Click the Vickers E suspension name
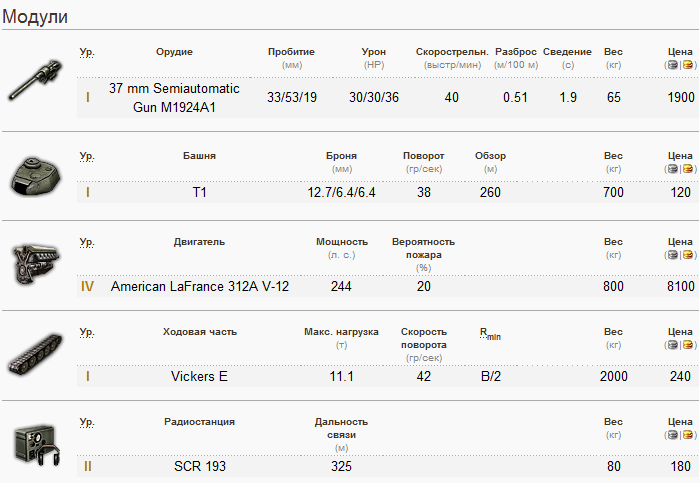The width and height of the screenshot is (700, 483). point(200,376)
